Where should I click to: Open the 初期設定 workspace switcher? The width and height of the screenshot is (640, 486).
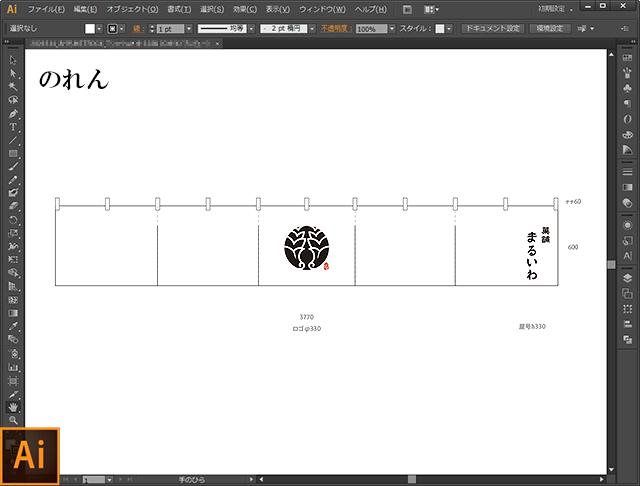click(556, 9)
